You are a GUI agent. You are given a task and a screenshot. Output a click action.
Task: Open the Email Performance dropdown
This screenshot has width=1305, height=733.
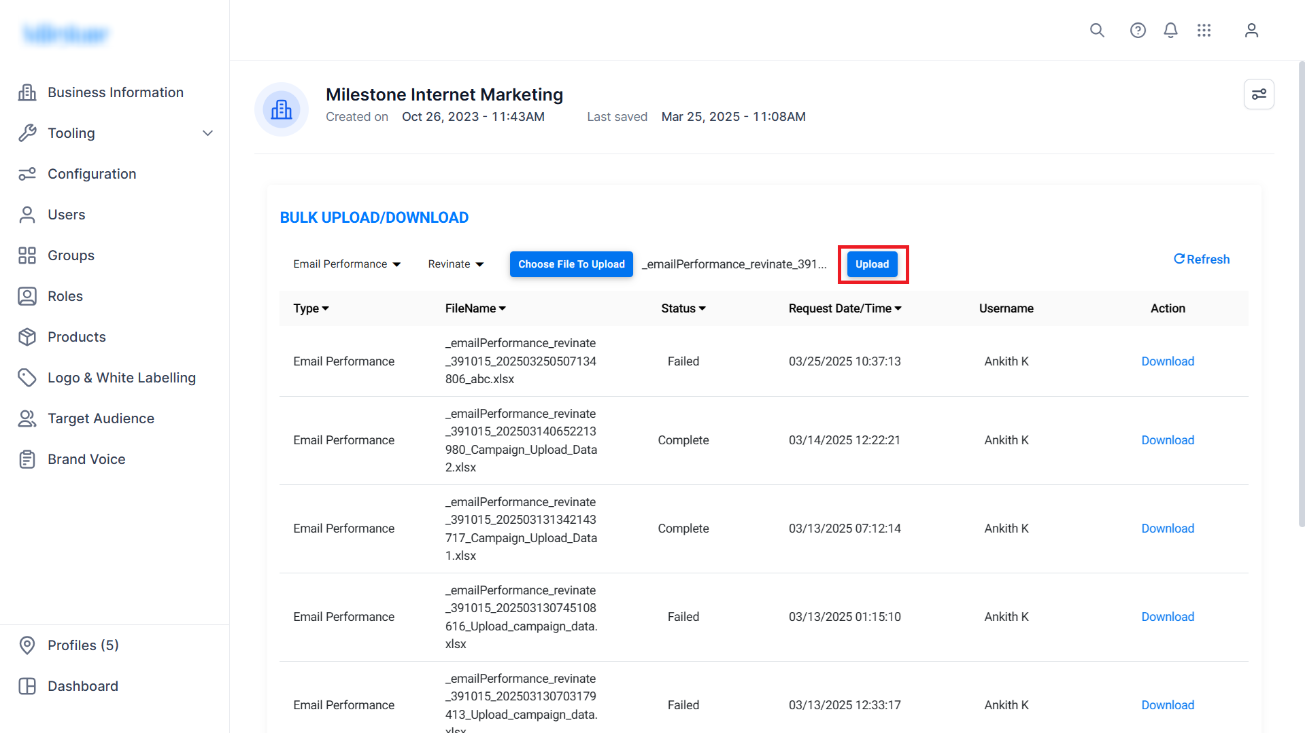click(x=347, y=264)
